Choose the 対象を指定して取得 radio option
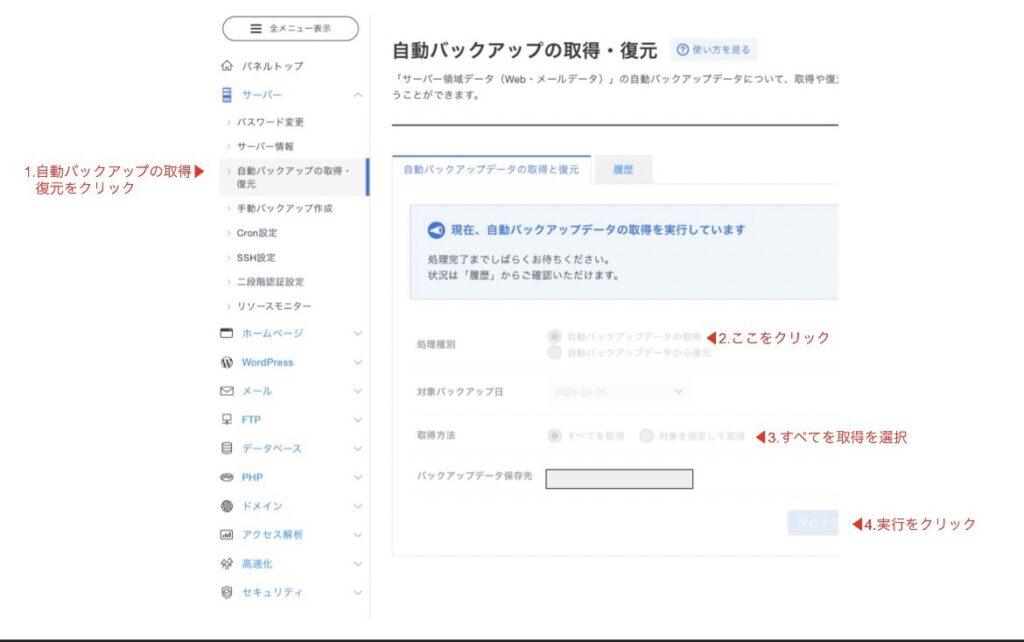 click(x=646, y=436)
